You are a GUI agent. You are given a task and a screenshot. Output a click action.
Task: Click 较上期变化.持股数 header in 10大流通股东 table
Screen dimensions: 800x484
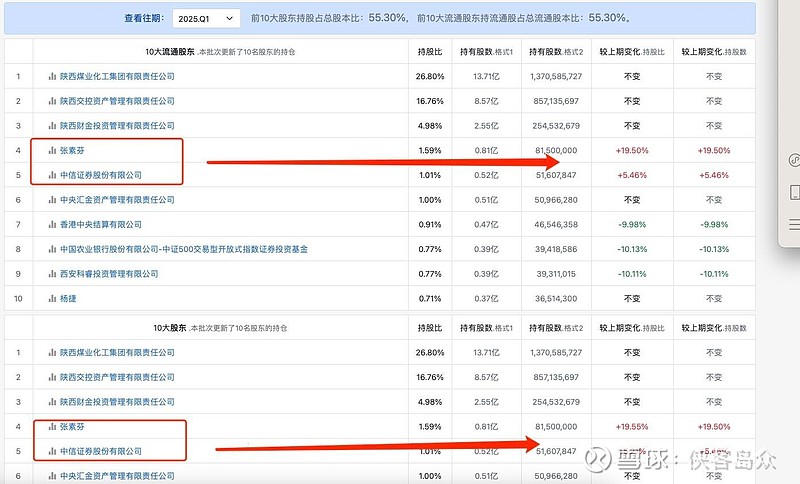714,52
